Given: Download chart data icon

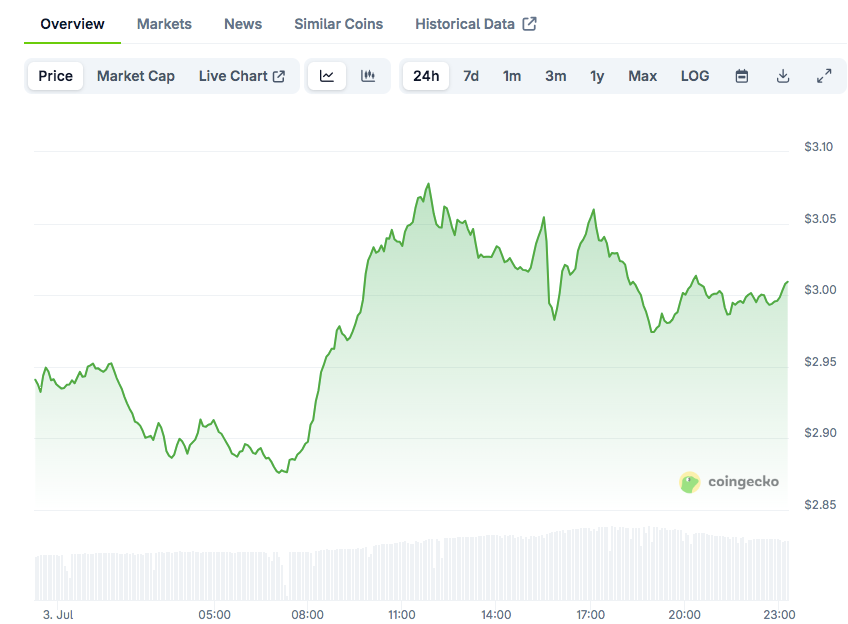Looking at the screenshot, I should 783,76.
